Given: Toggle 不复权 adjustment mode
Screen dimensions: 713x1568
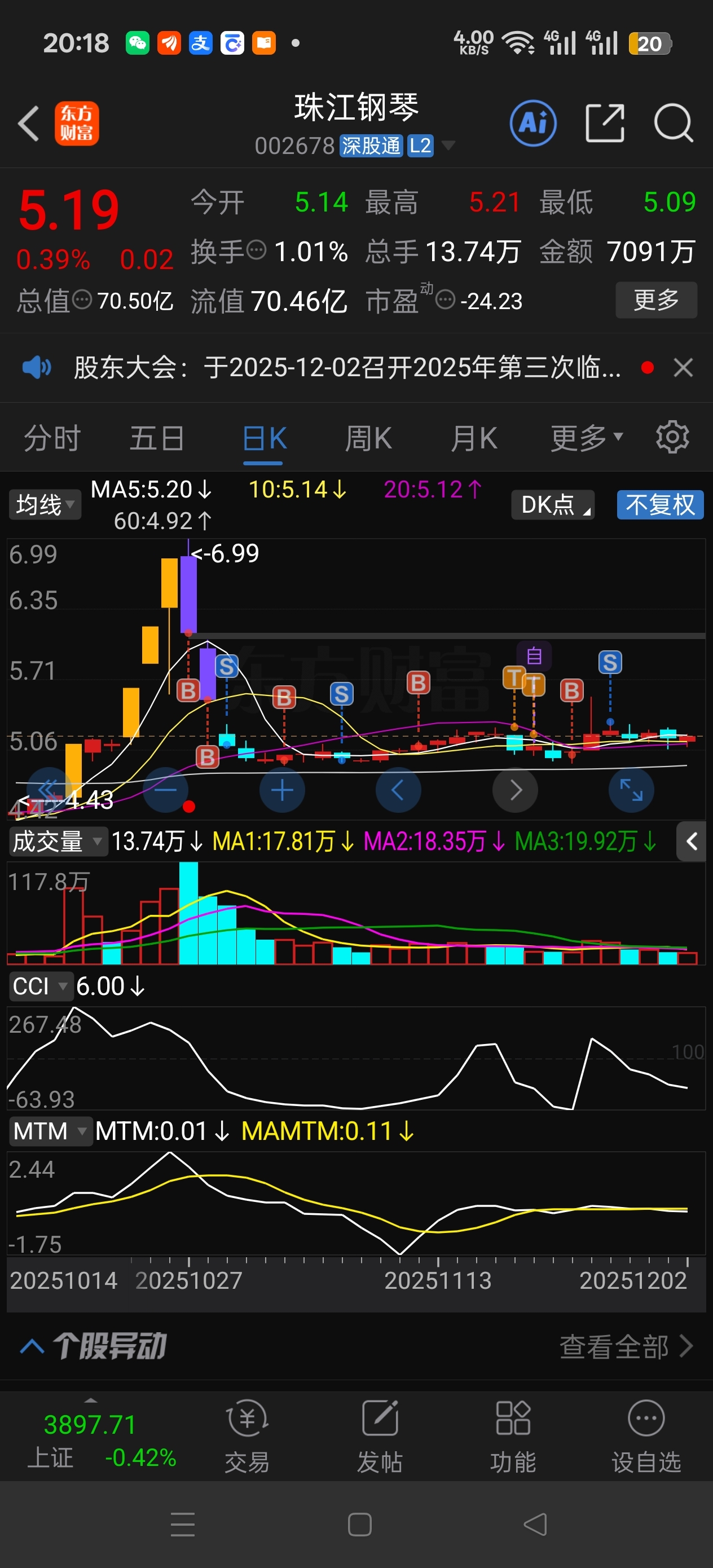Looking at the screenshot, I should click(660, 505).
